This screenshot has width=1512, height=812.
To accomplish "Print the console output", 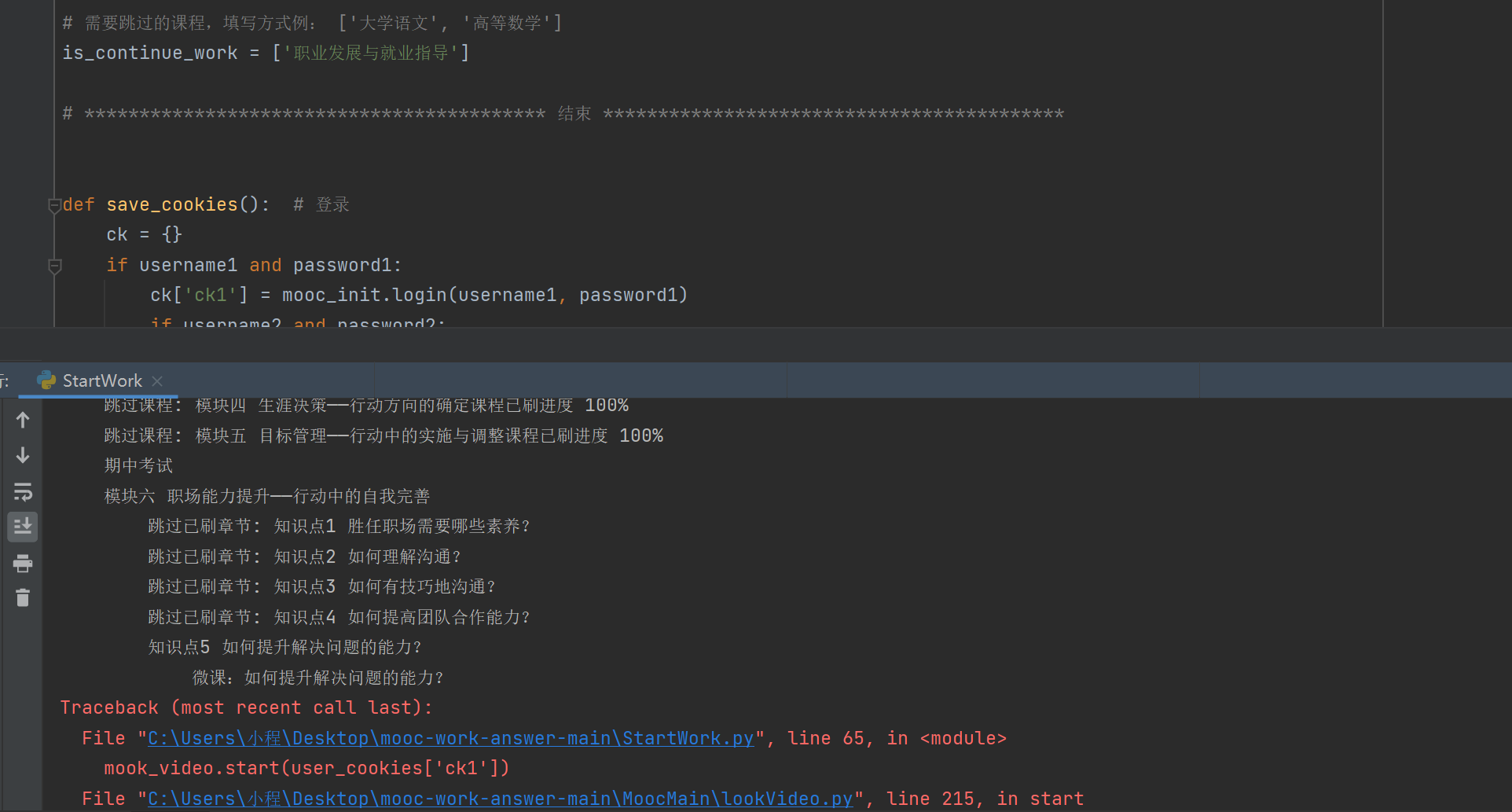I will (22, 563).
